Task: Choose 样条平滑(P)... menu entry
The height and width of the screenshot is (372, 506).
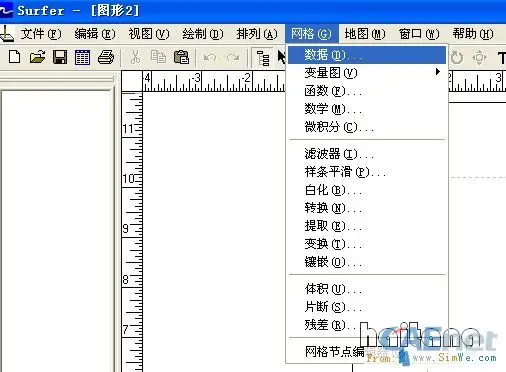Action: (367, 172)
